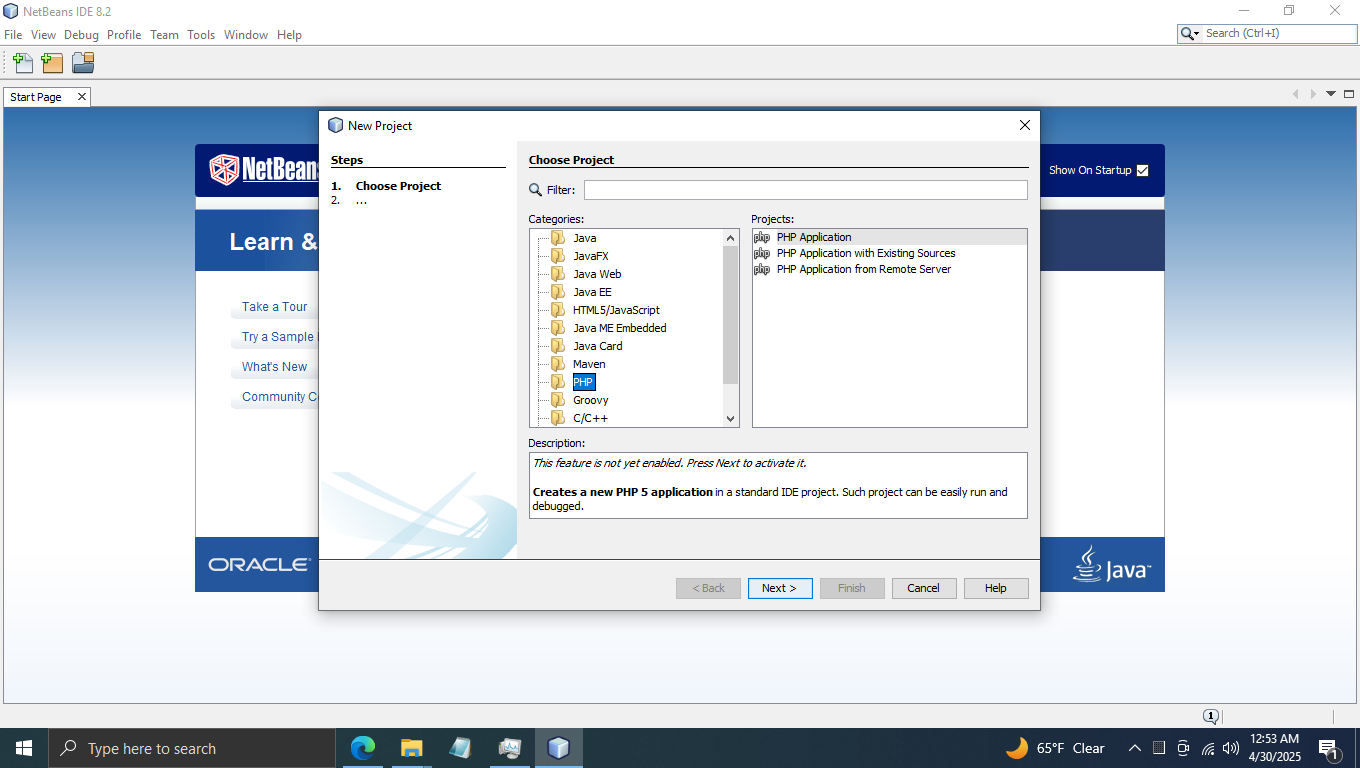The width and height of the screenshot is (1360, 768).
Task: Select the PHP Application project type
Action: (813, 237)
